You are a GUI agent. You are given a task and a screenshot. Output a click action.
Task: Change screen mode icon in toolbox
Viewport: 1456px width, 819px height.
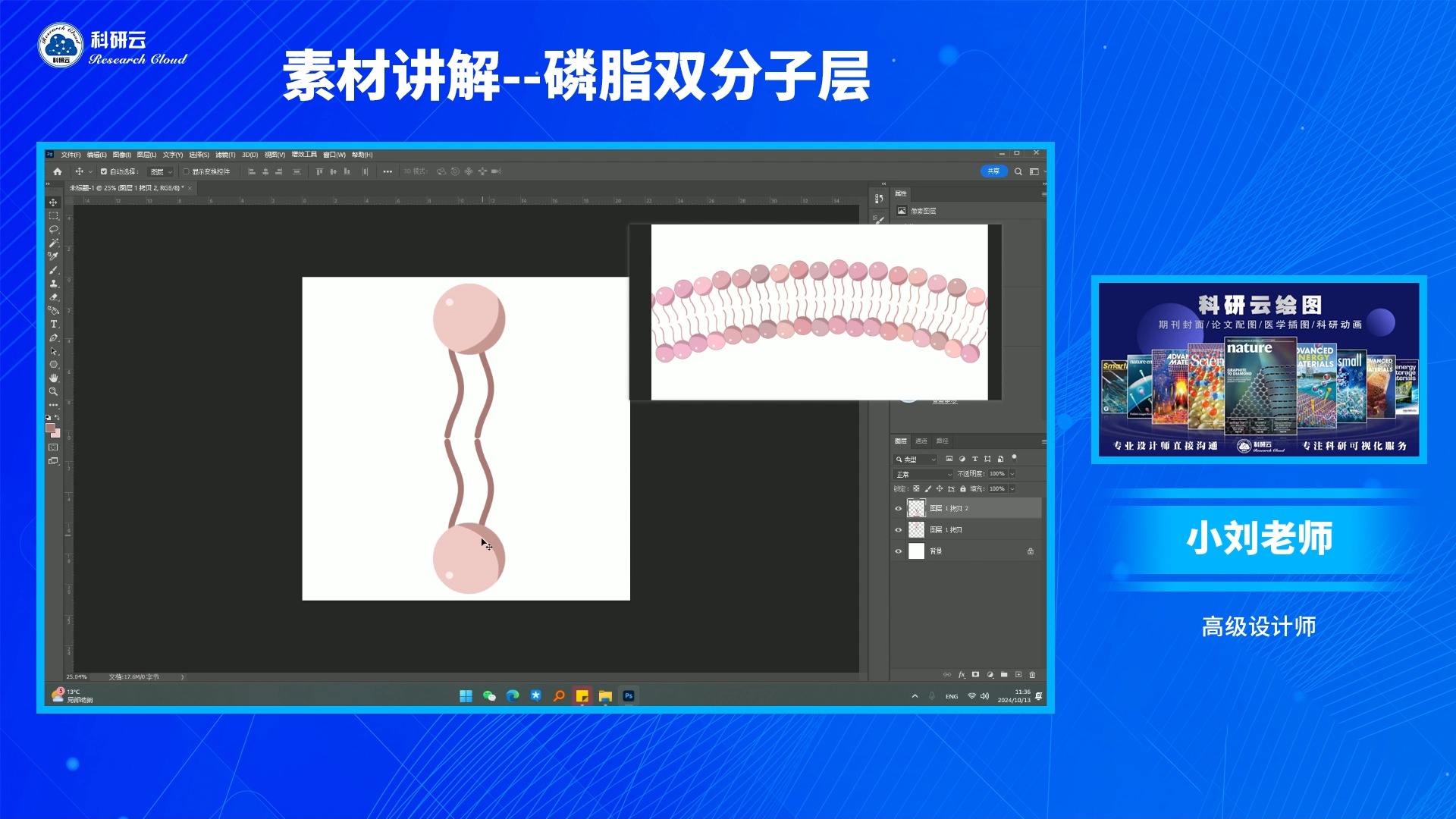click(53, 461)
